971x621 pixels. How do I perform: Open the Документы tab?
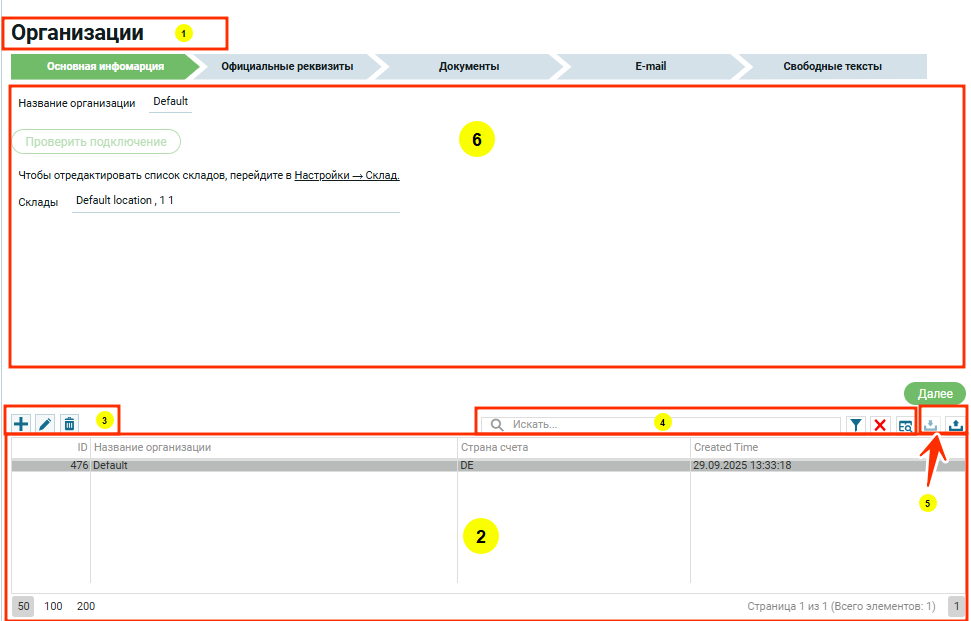469,67
